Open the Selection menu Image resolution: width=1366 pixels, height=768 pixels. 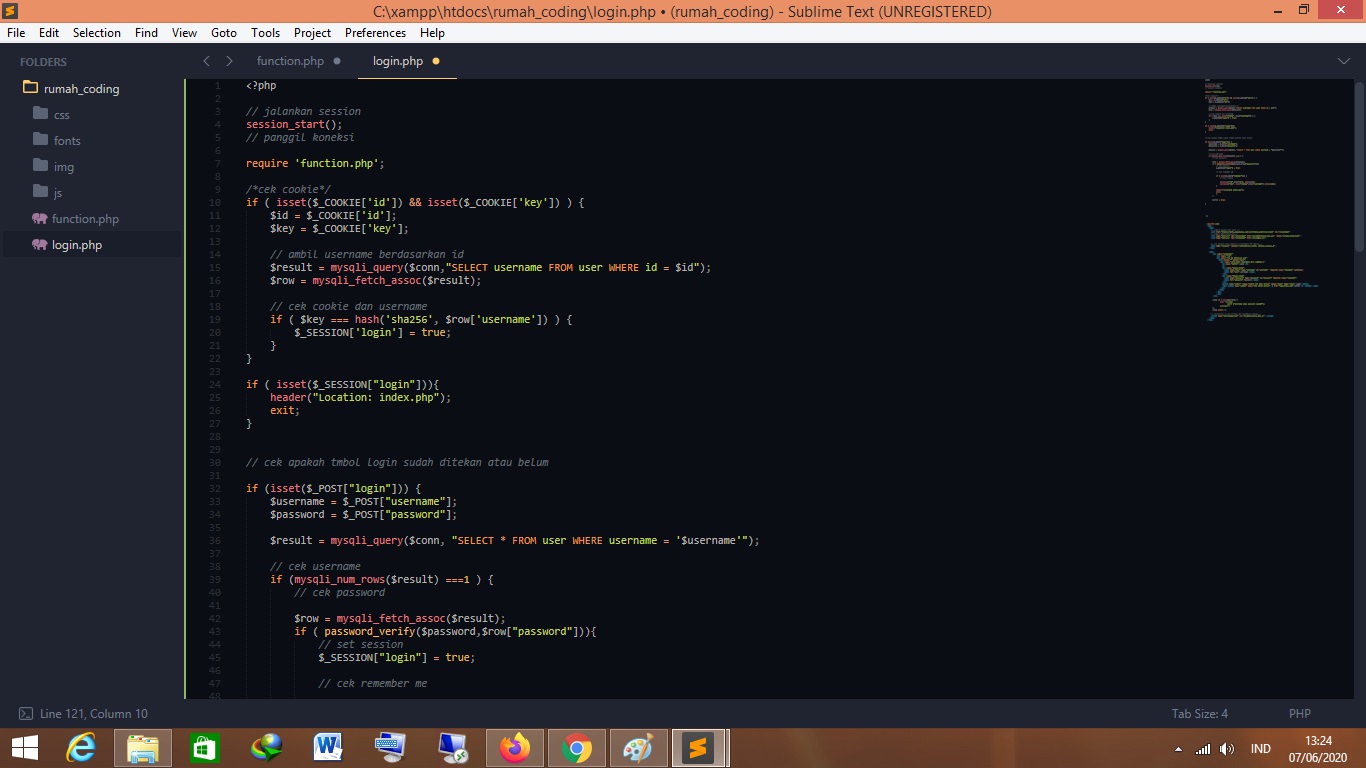pos(97,33)
